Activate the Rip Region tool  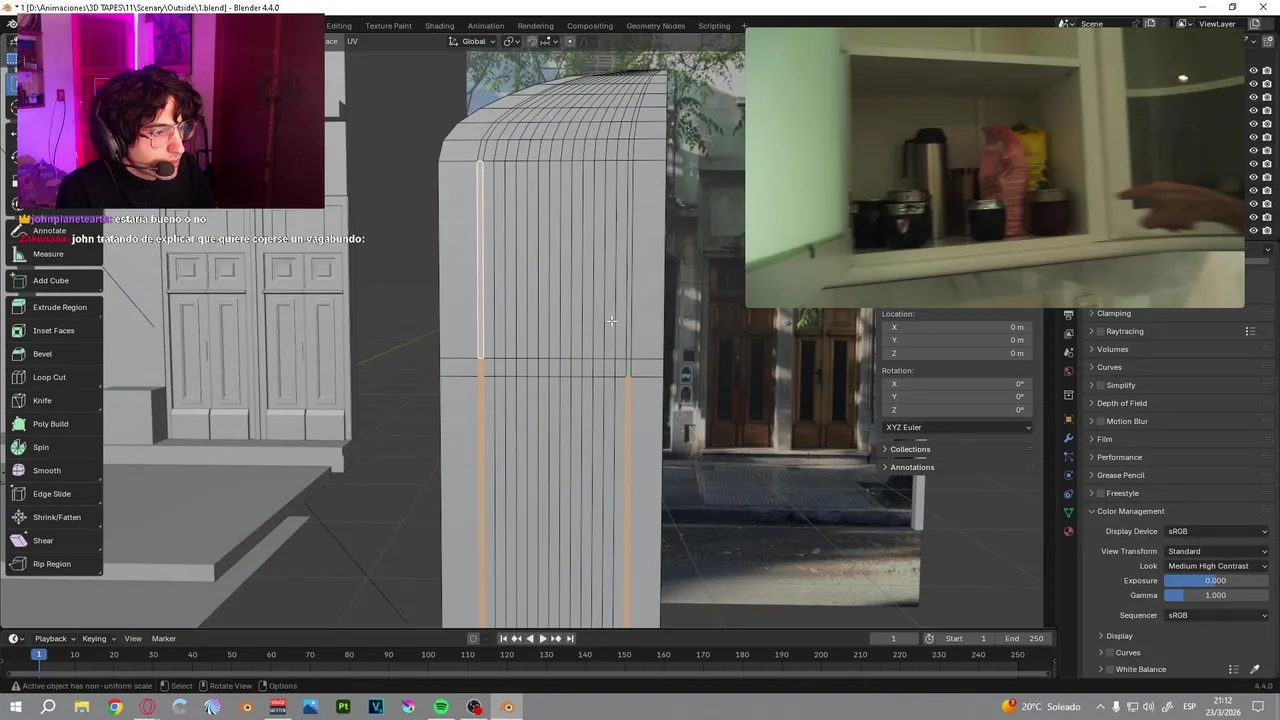tap(52, 564)
